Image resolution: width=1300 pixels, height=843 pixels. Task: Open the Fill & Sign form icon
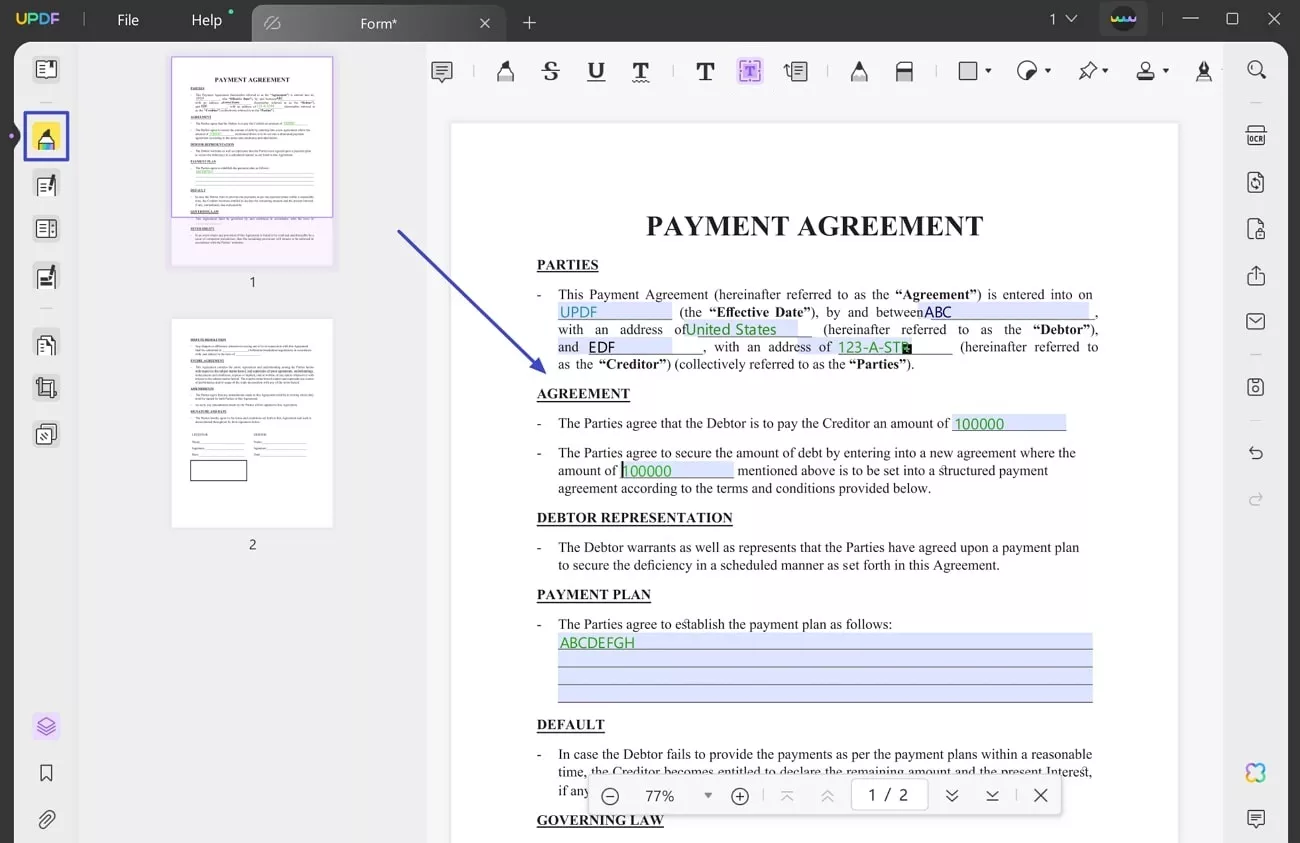click(46, 276)
